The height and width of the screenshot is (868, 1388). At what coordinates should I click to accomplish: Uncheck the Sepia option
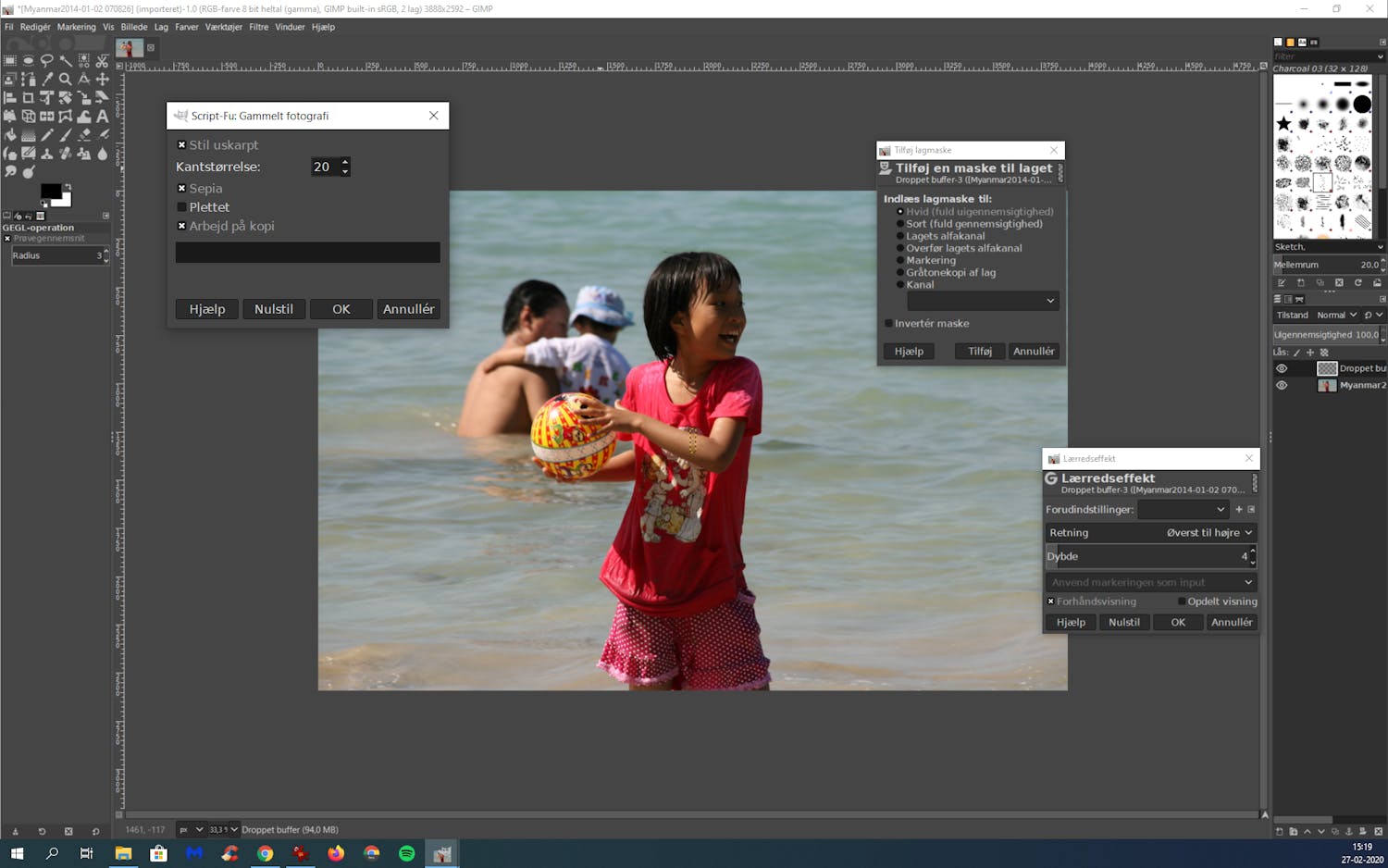coord(181,188)
